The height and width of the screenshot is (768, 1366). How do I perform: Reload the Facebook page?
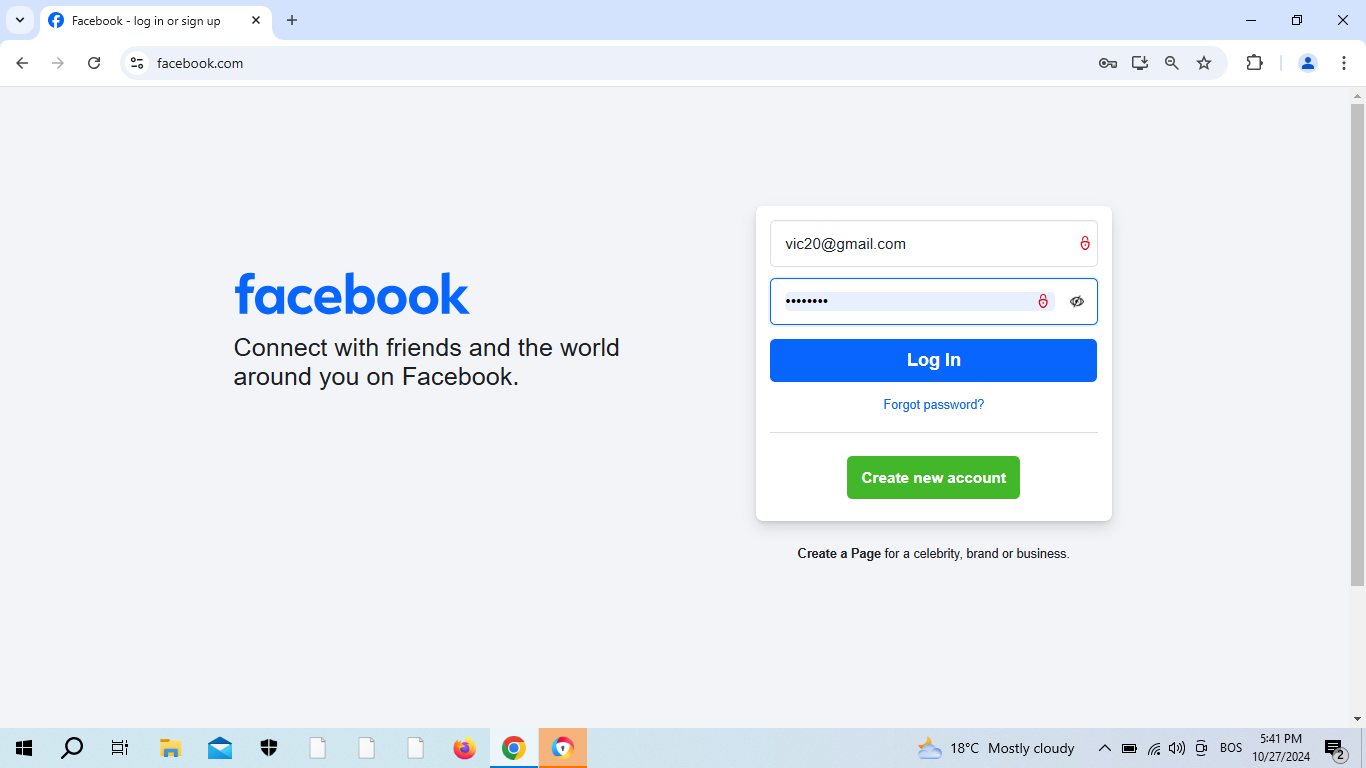94,63
